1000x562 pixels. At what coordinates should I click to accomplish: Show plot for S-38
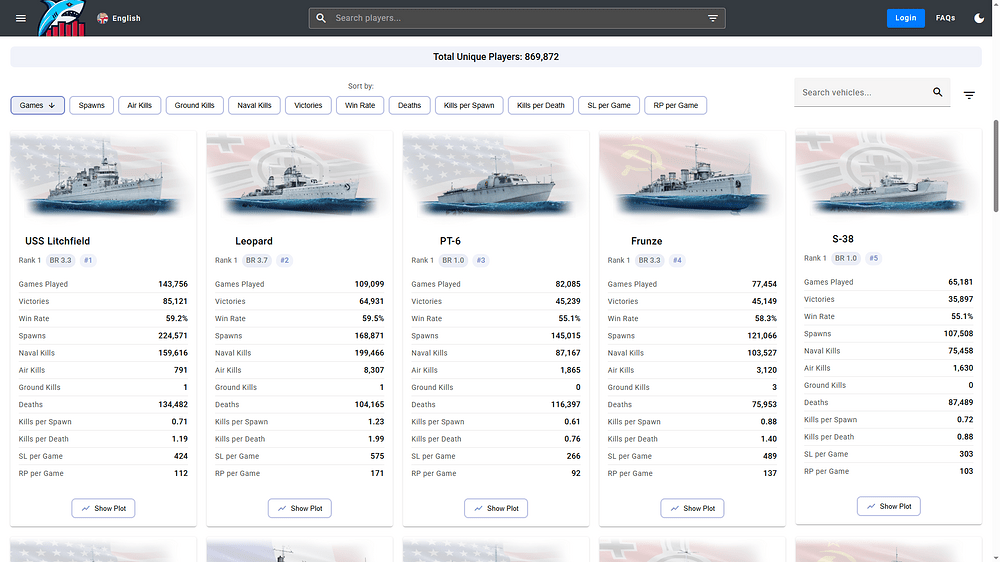tap(889, 506)
